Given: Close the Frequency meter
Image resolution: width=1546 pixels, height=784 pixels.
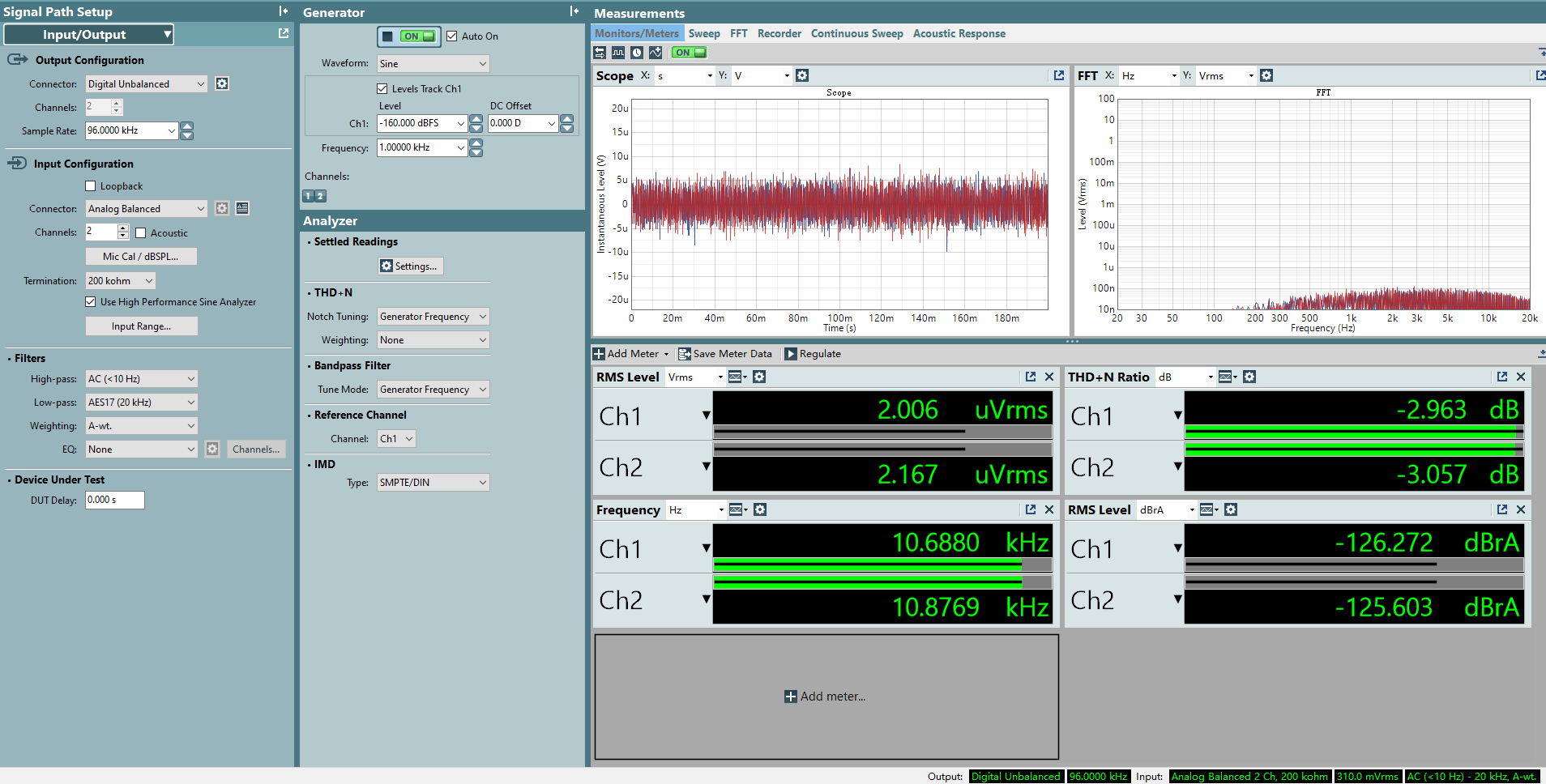Looking at the screenshot, I should 1049,509.
